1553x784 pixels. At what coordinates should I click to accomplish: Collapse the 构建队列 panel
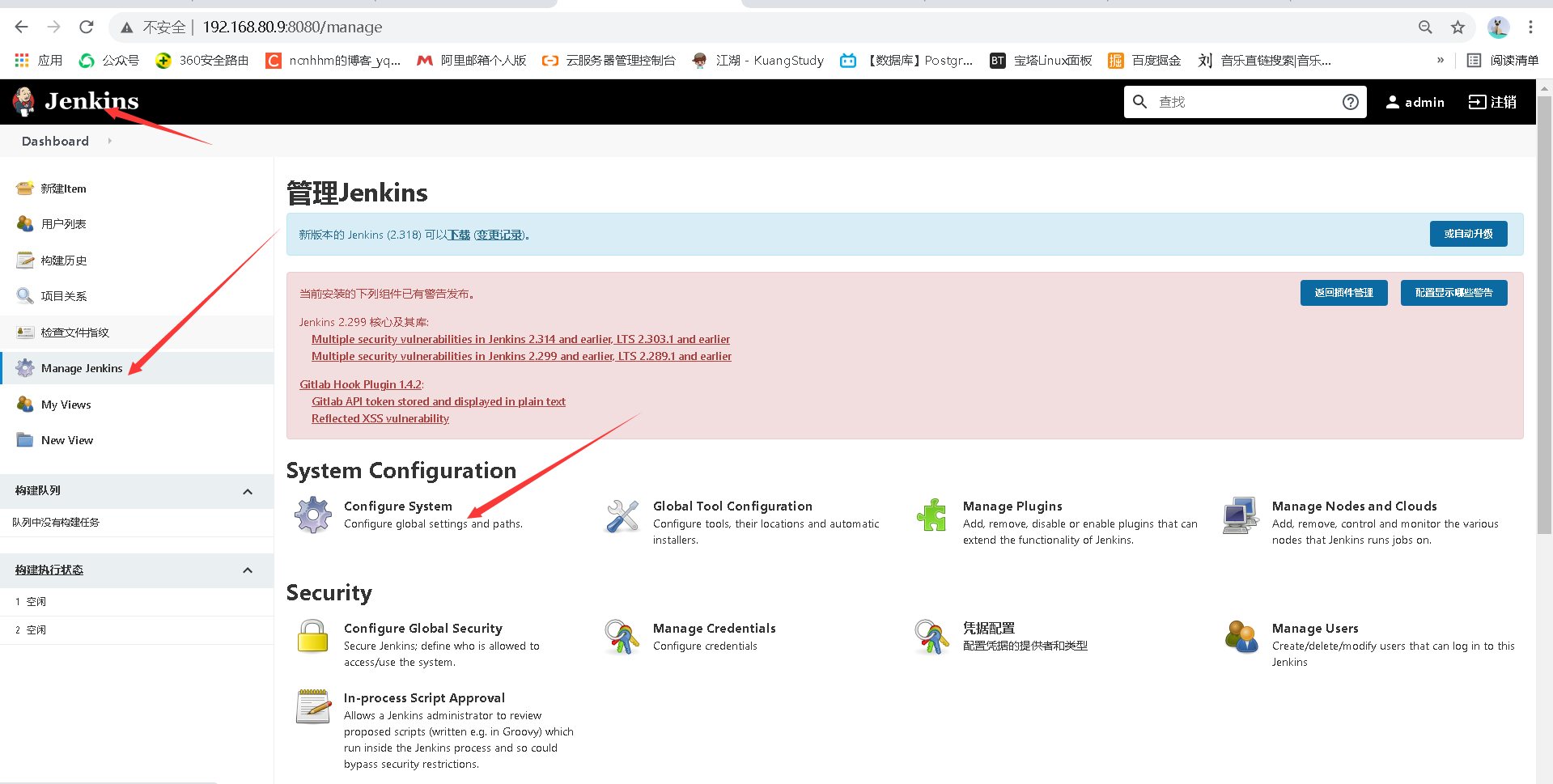point(248,490)
